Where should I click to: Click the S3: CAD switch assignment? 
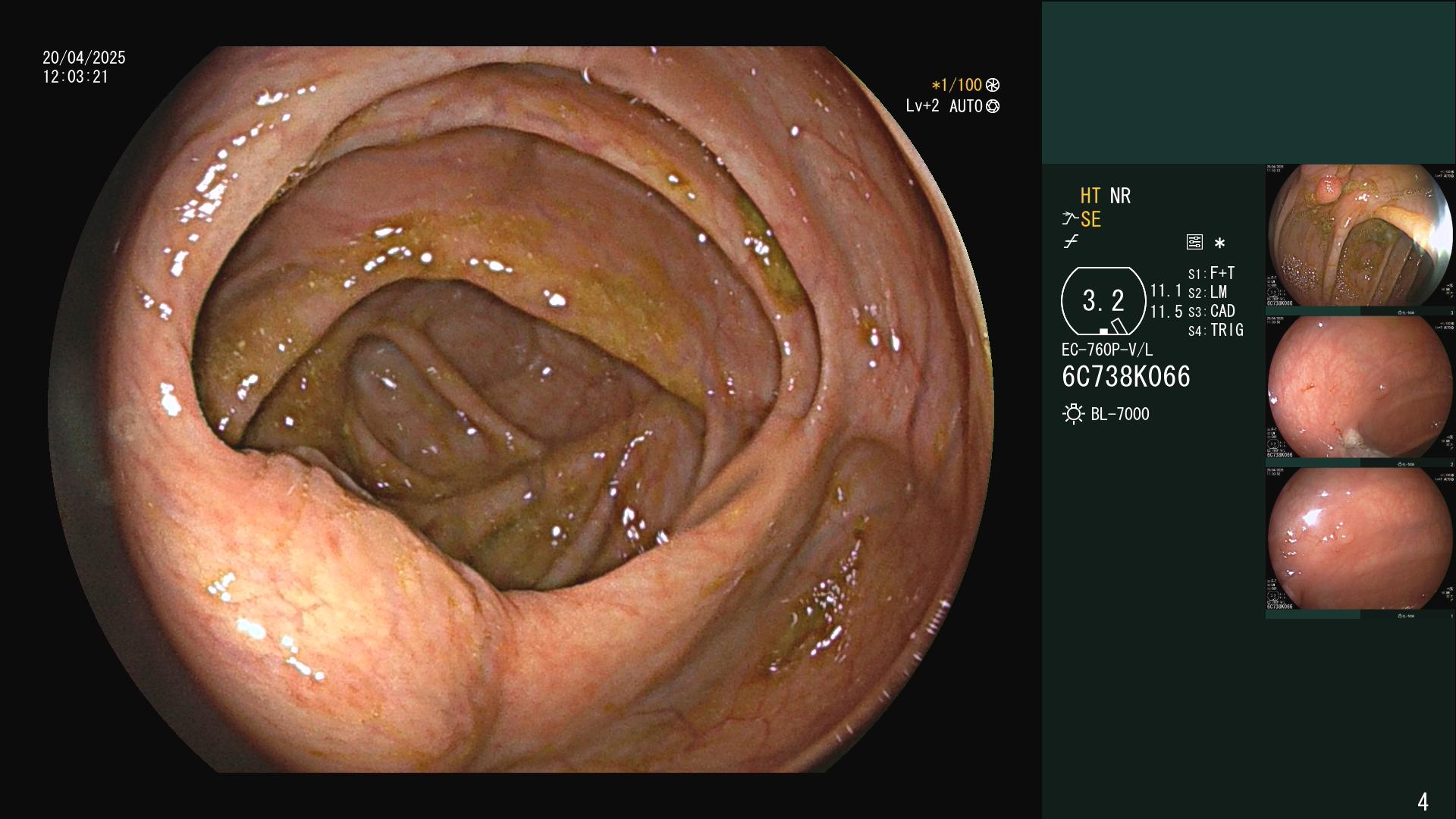[1211, 311]
